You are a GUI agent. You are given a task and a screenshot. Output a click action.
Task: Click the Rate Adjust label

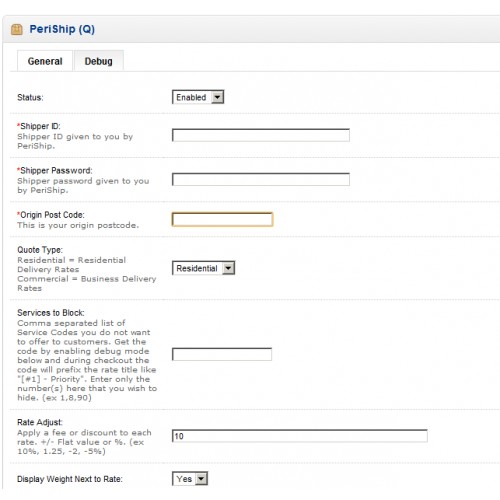(x=40, y=422)
